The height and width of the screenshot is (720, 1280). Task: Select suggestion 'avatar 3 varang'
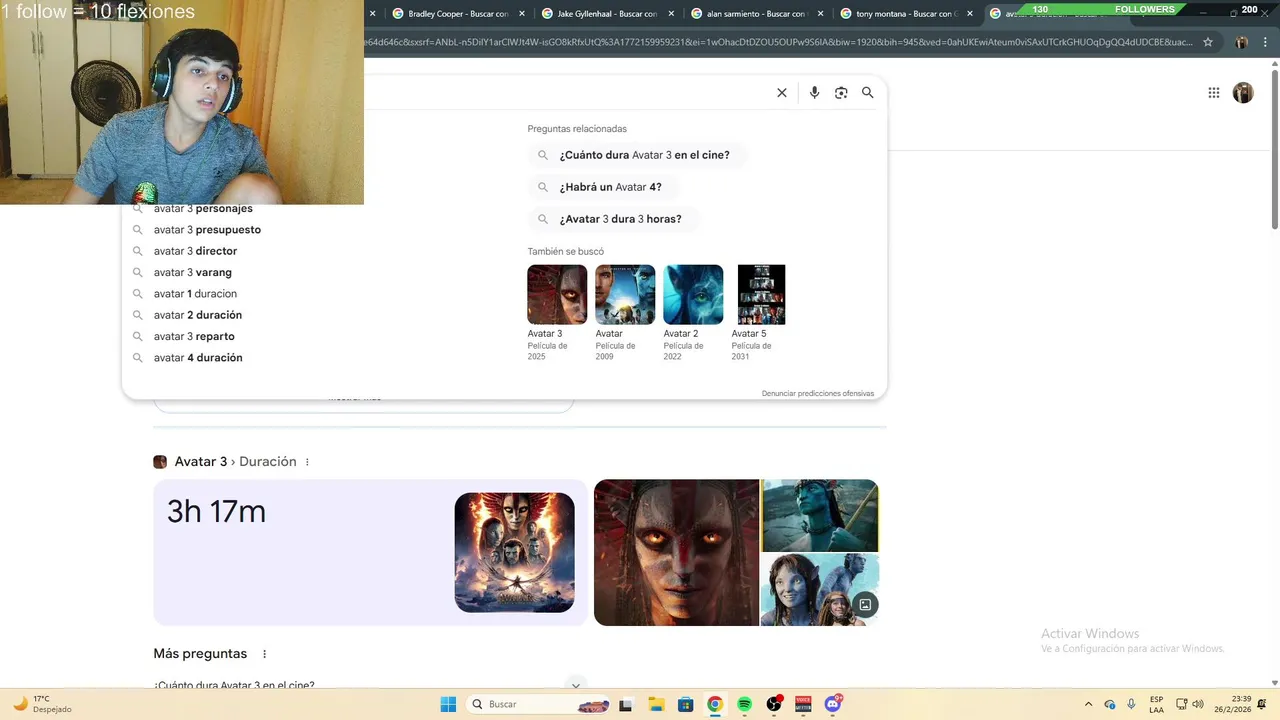193,272
